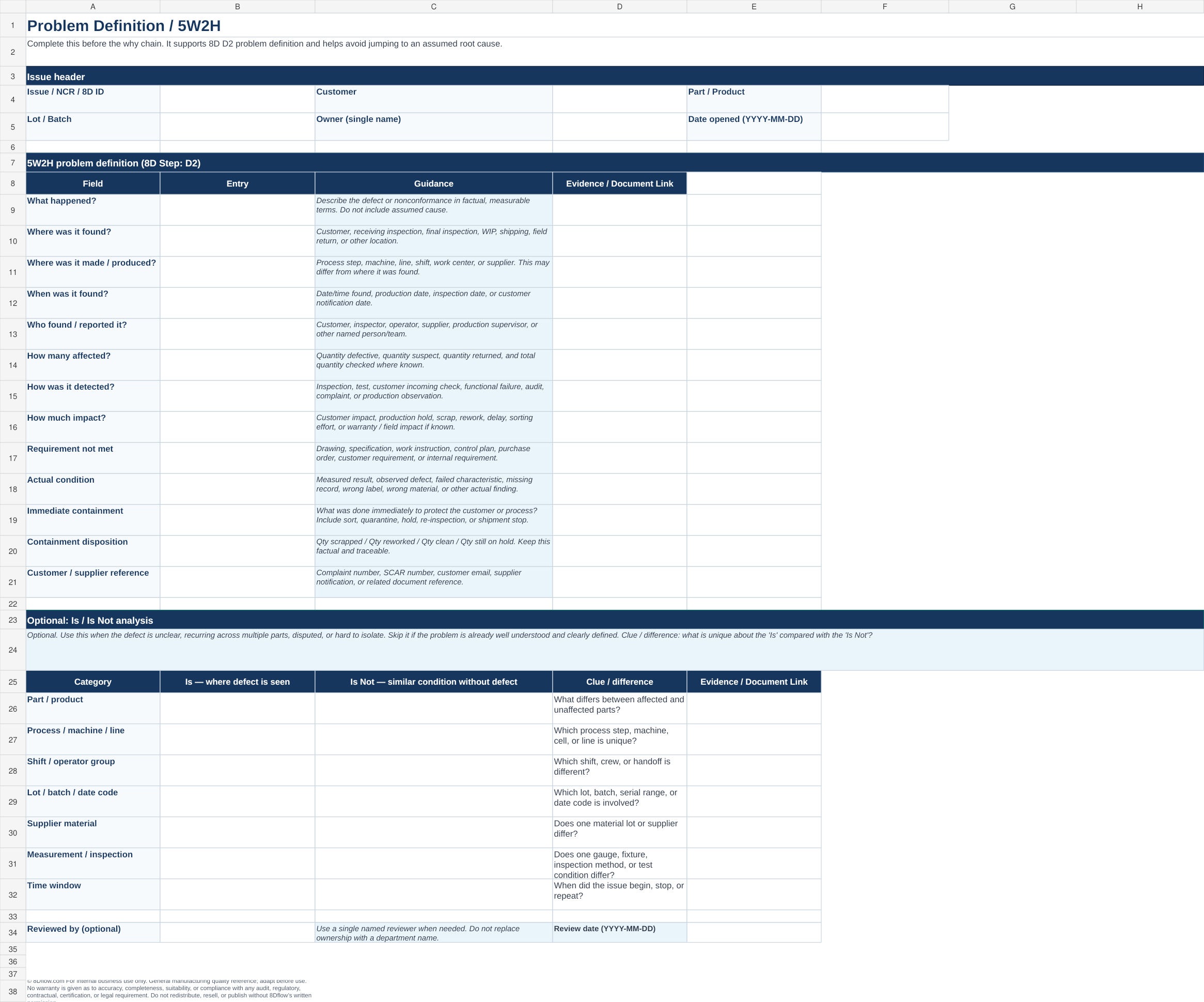Select row 9 header
1204x1002 pixels.
point(12,210)
